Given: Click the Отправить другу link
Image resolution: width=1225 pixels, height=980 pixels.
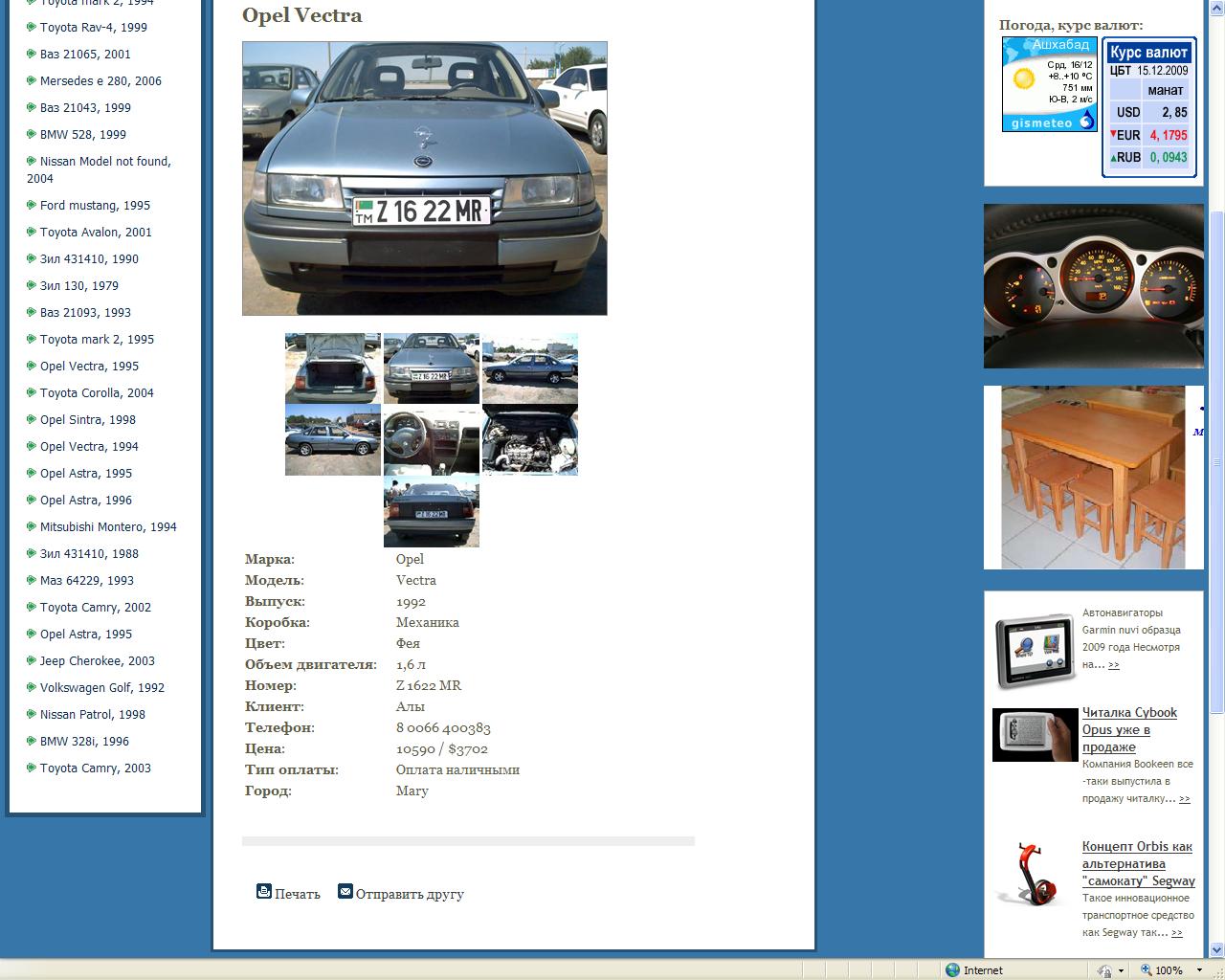Looking at the screenshot, I should [410, 894].
